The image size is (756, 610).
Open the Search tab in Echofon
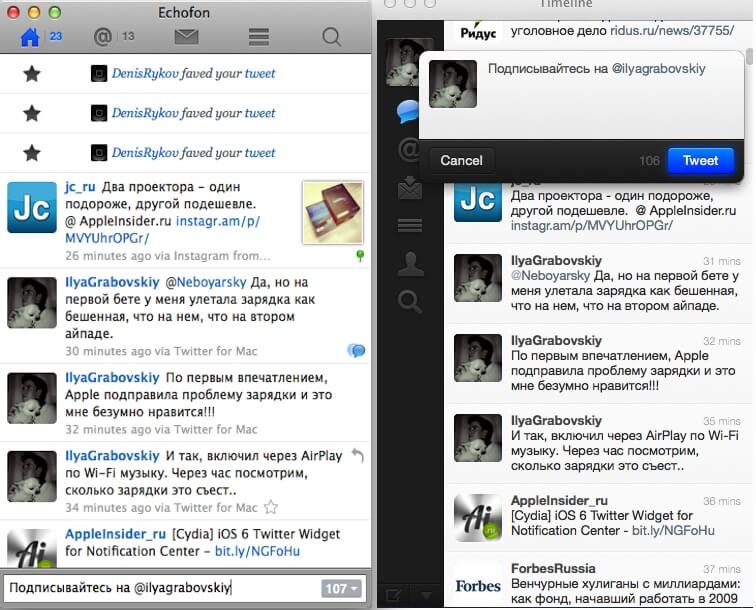(x=332, y=37)
